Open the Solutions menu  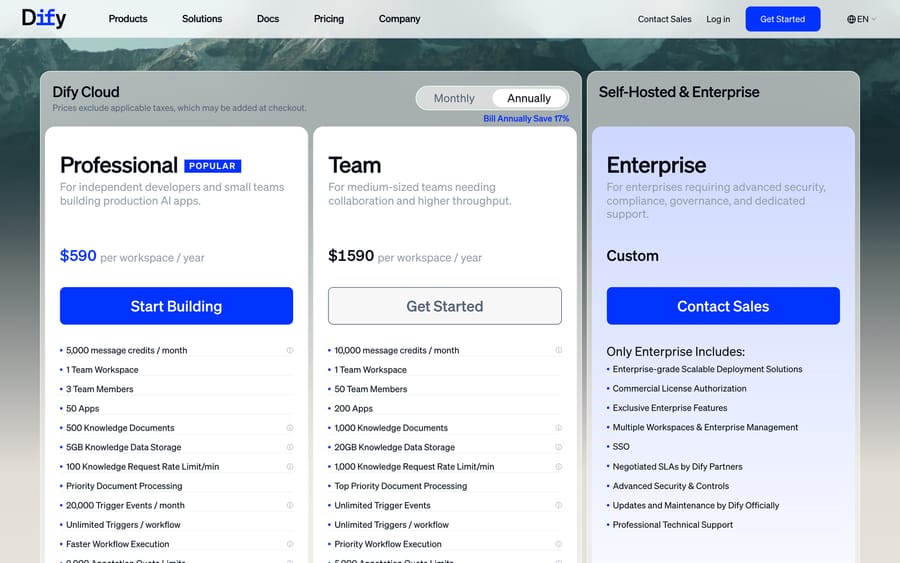202,19
